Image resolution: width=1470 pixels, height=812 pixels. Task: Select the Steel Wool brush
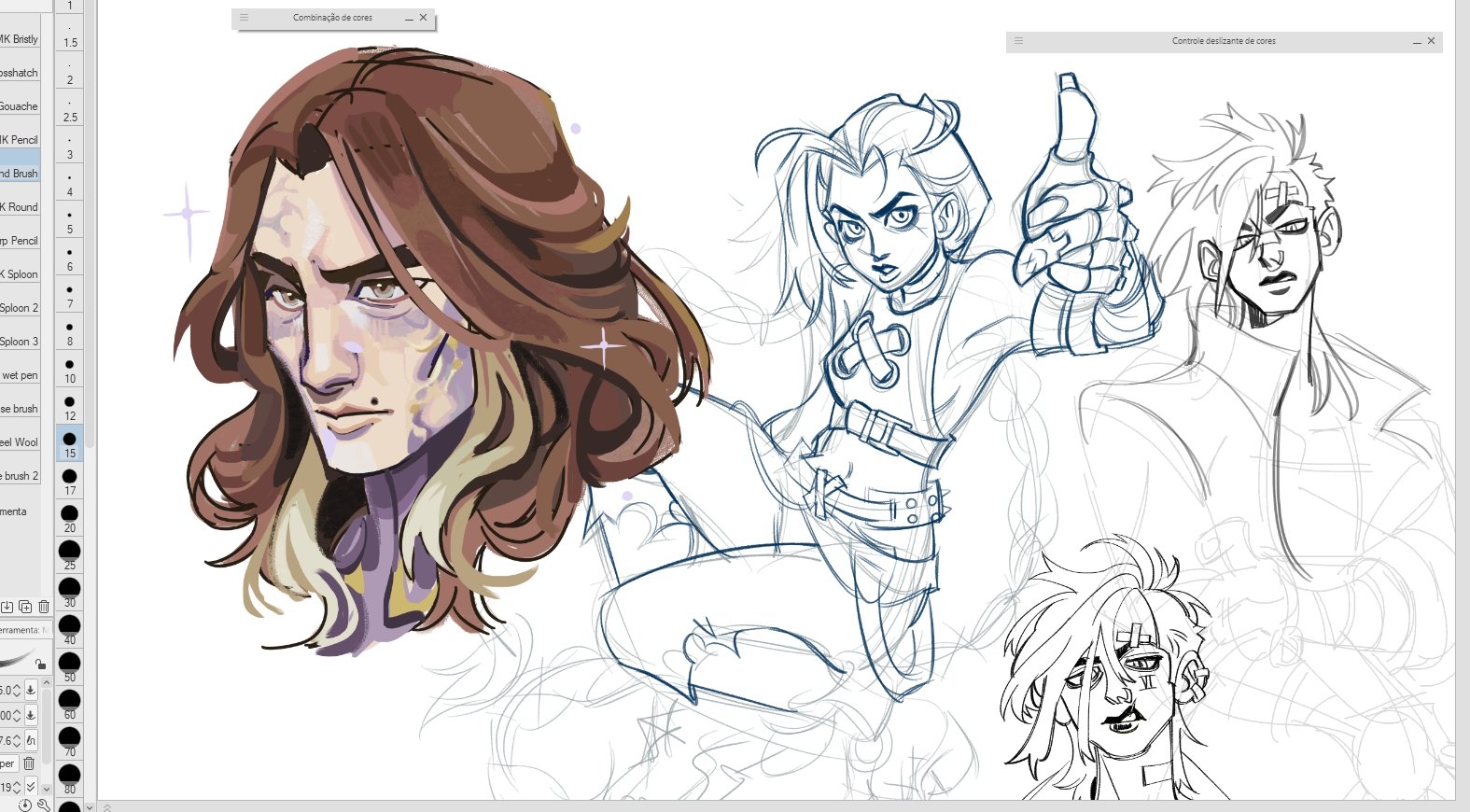coord(19,442)
